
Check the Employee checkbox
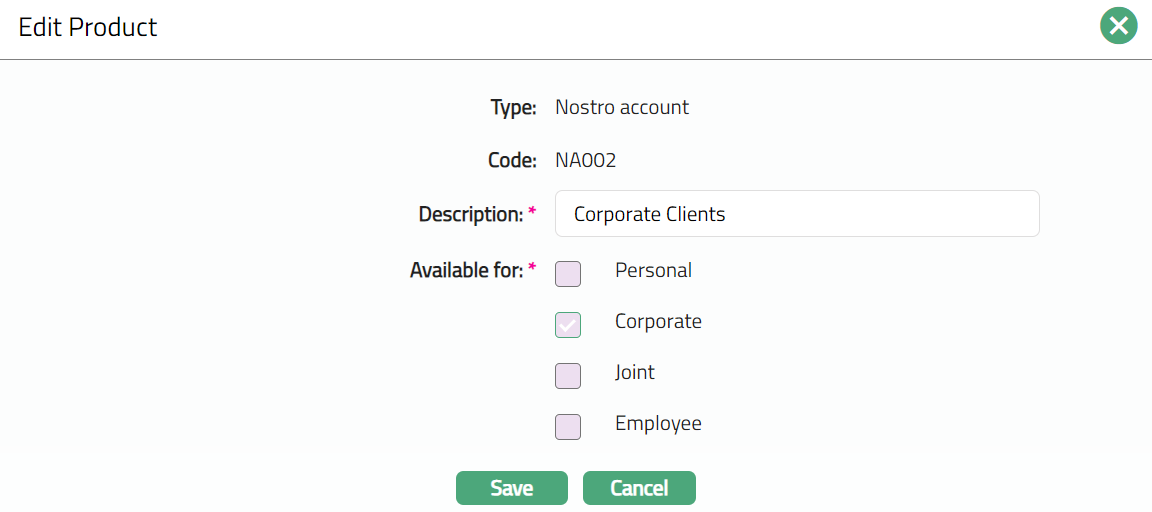point(568,427)
